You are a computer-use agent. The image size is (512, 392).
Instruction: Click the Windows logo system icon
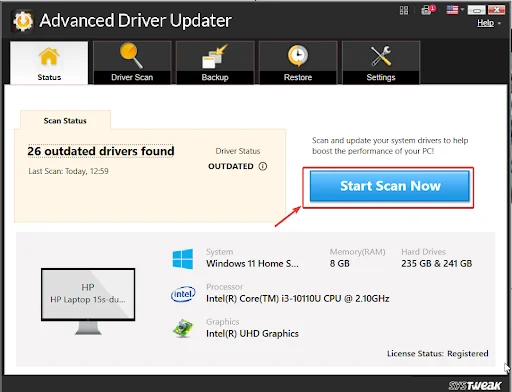point(183,259)
